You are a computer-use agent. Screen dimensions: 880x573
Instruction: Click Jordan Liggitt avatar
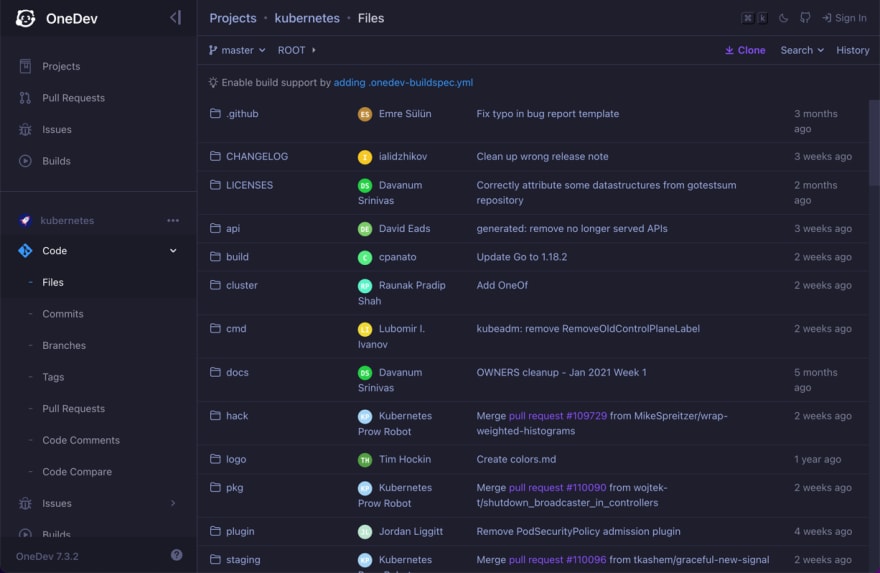click(365, 531)
